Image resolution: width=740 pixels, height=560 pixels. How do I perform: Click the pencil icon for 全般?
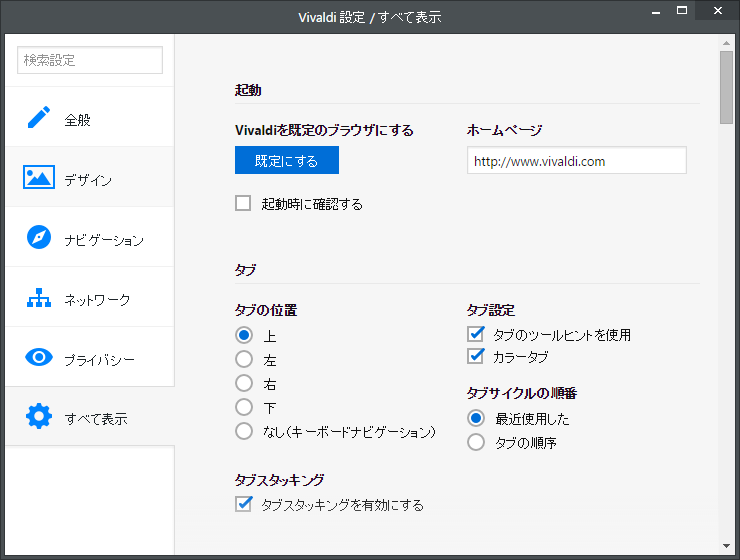click(x=39, y=117)
